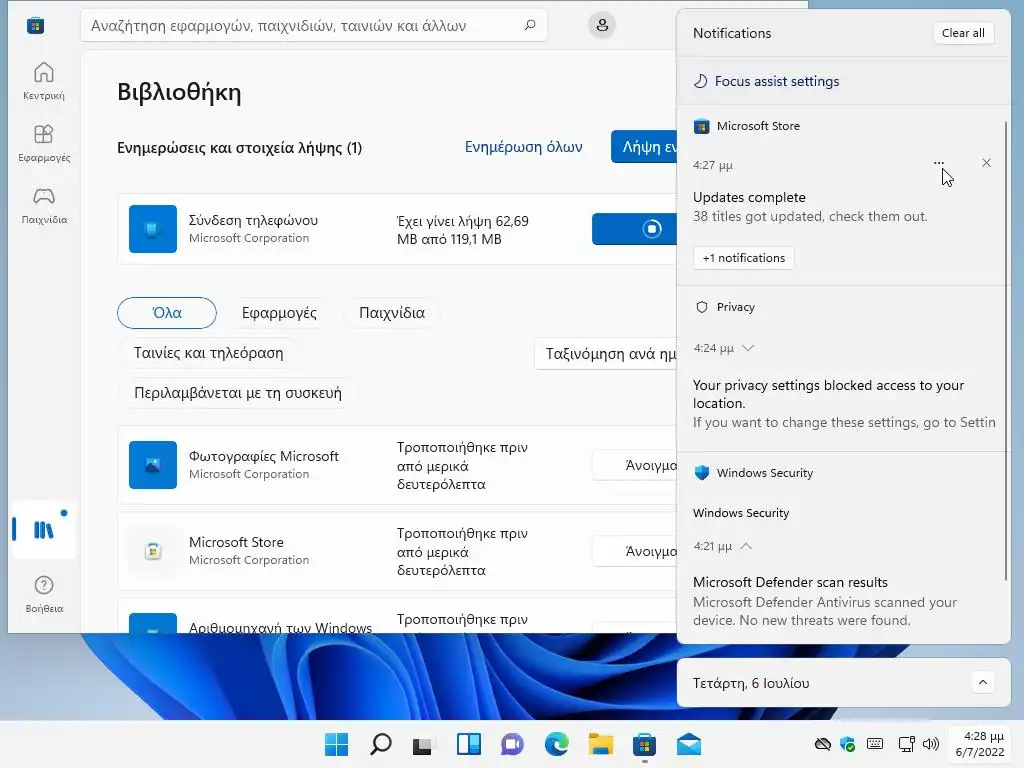
Task: Open Microsoft Store taskbar icon
Action: pyautogui.click(x=645, y=744)
